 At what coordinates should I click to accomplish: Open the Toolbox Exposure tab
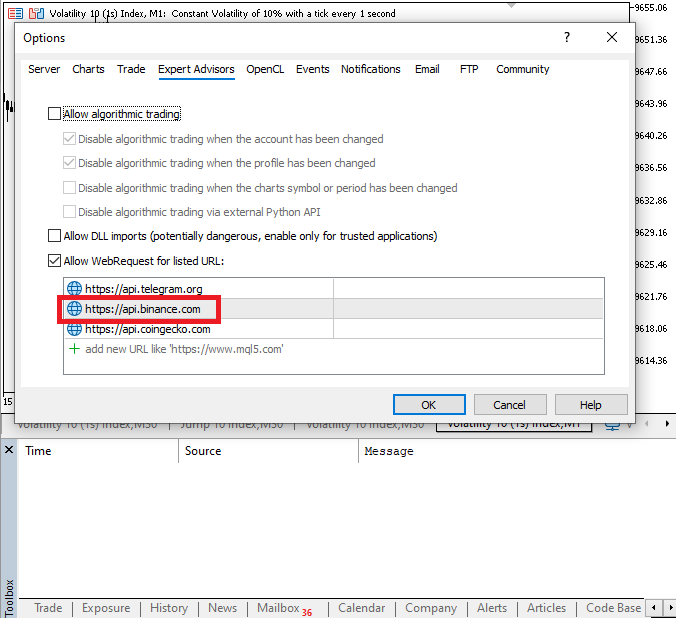coord(106,608)
